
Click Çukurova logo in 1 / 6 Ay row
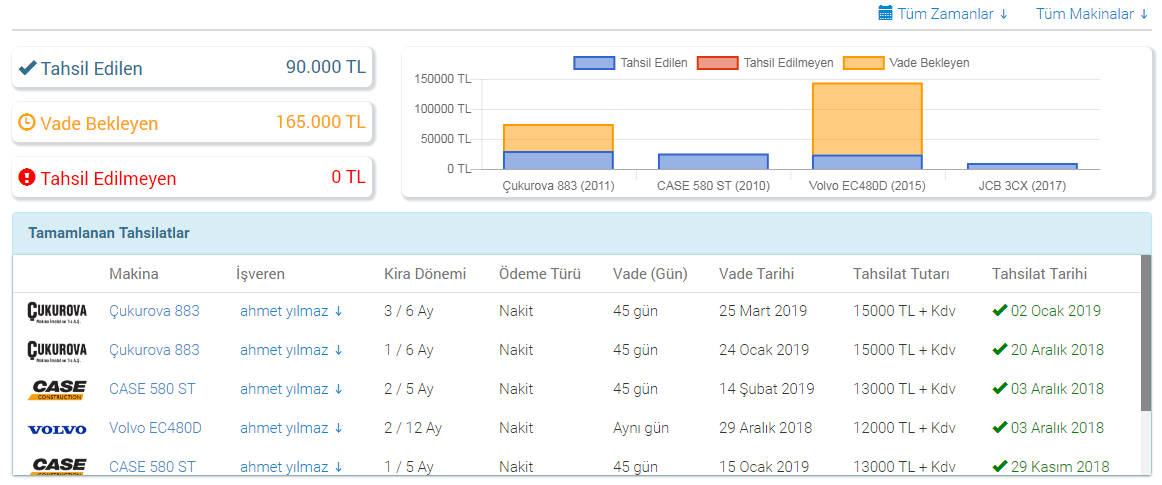click(57, 350)
